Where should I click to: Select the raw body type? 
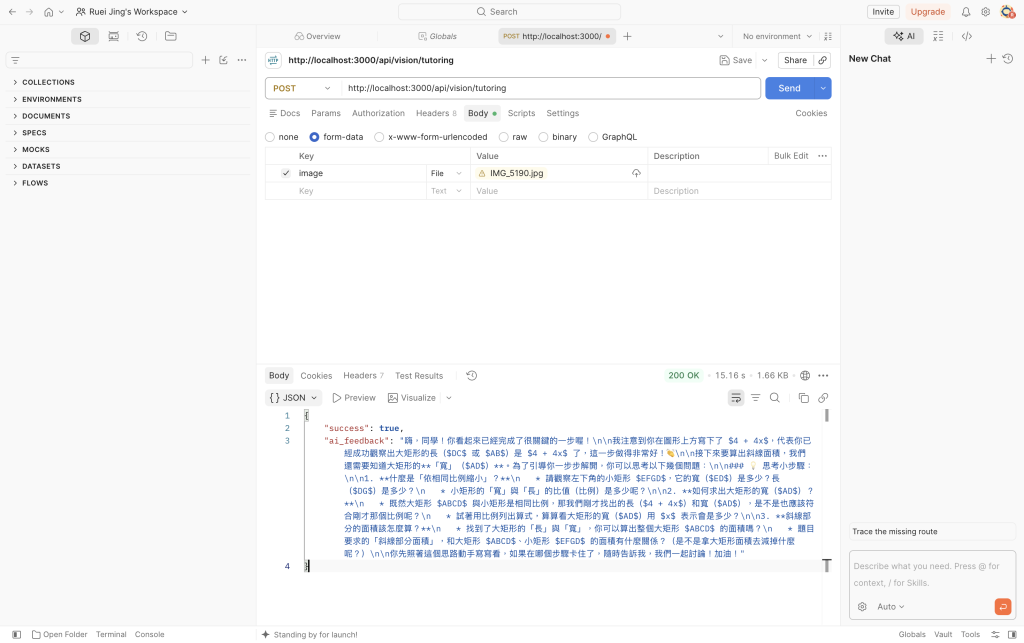coord(504,137)
